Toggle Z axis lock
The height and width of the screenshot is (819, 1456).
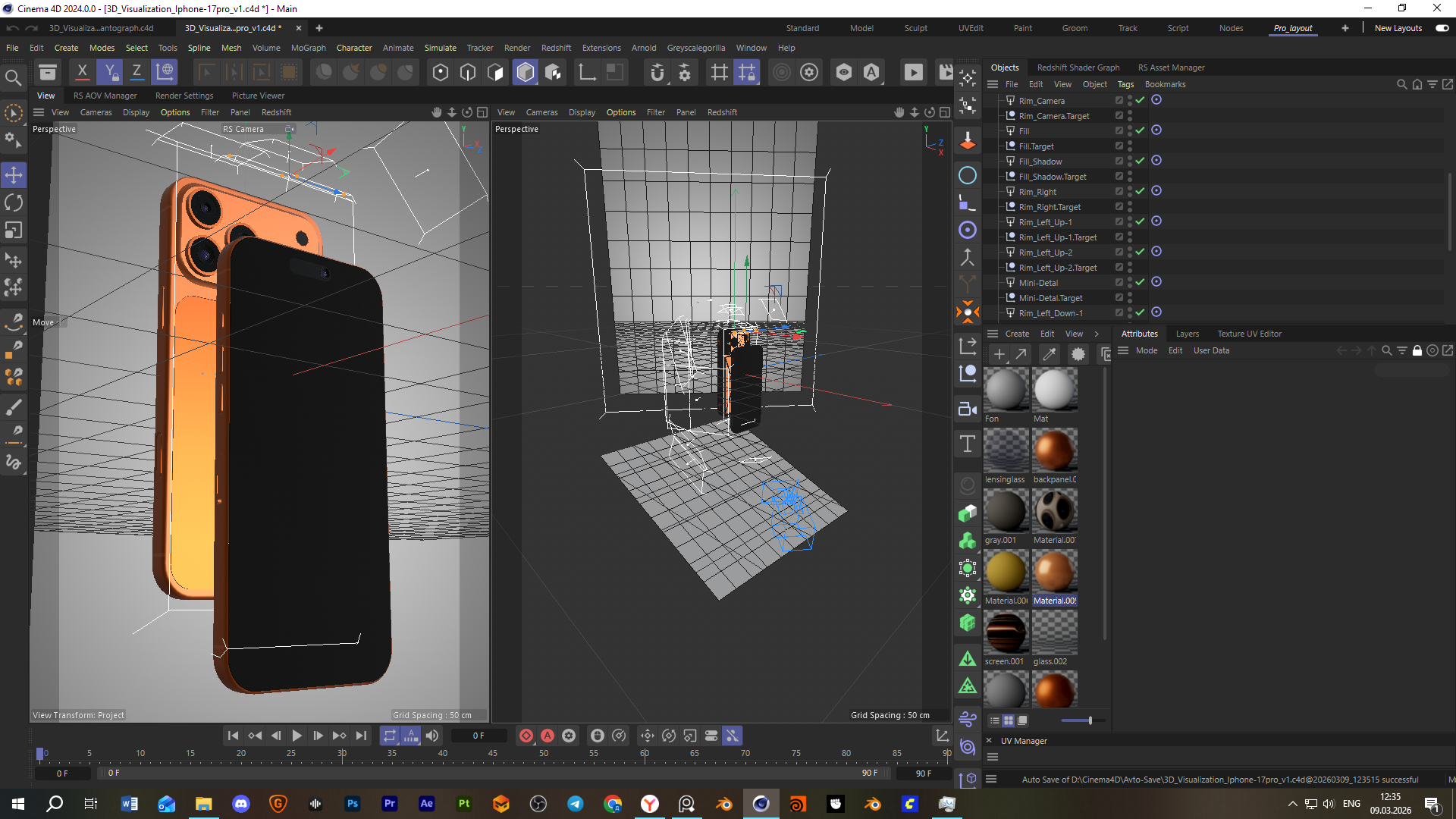click(x=136, y=72)
